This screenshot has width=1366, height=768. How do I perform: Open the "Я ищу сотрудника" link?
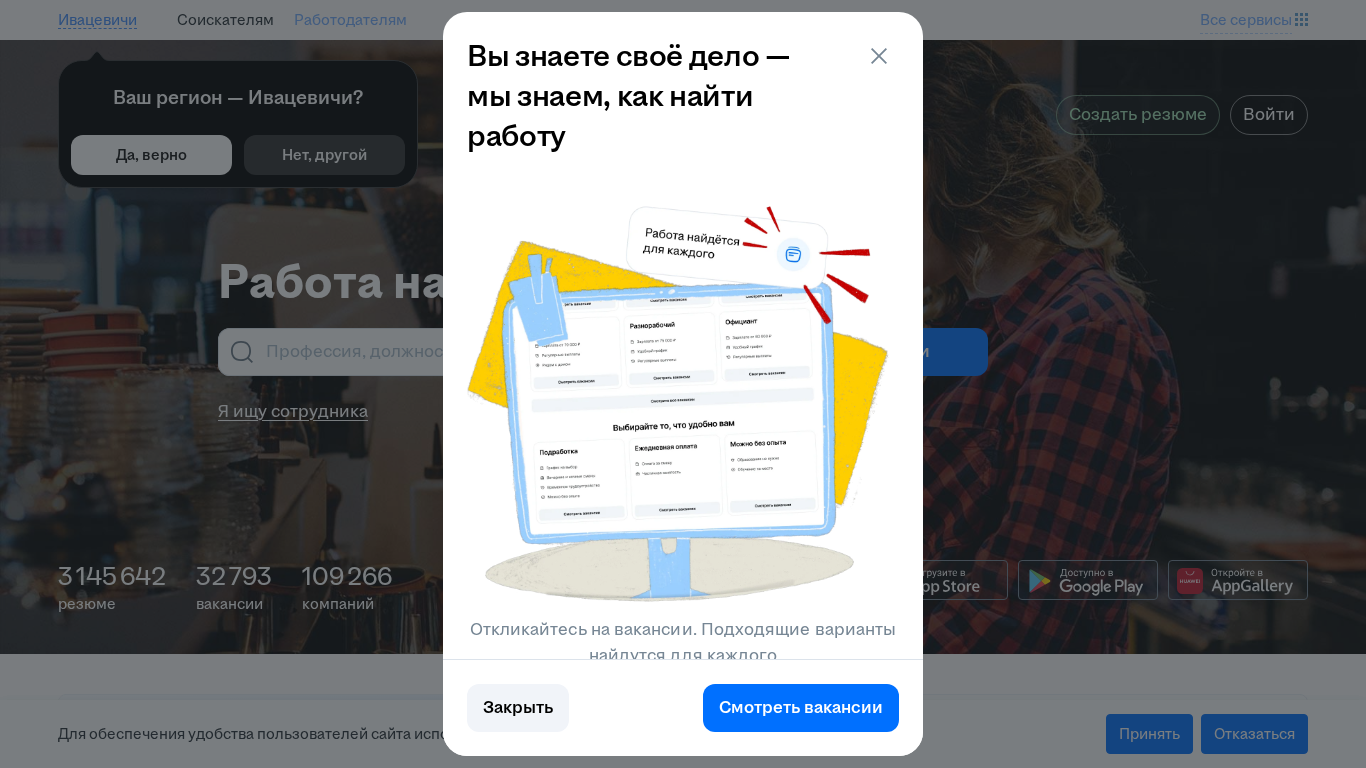coord(293,411)
